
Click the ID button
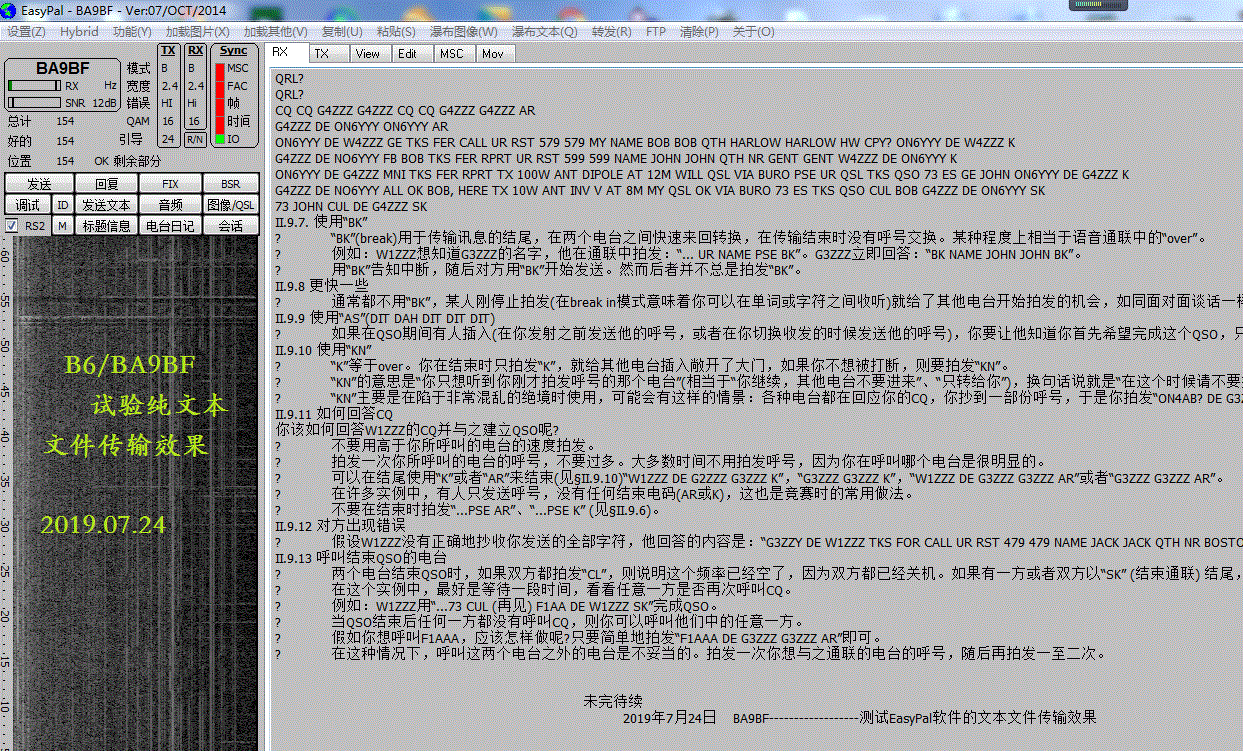coord(63,205)
